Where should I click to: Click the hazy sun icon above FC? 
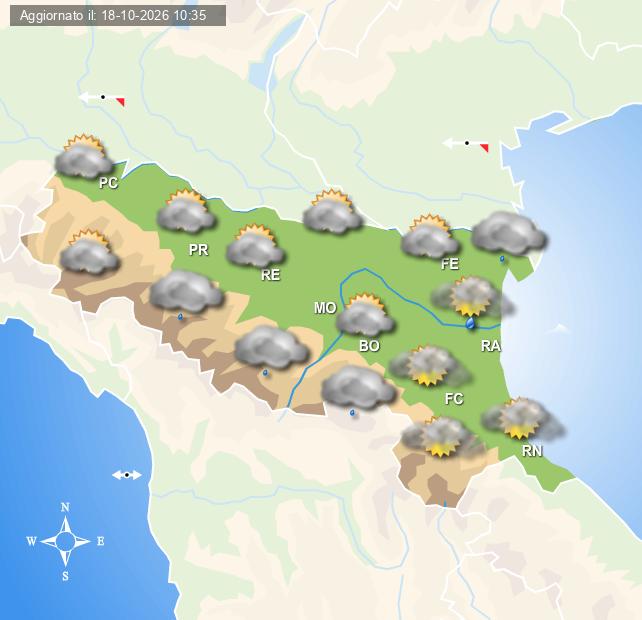tap(430, 366)
